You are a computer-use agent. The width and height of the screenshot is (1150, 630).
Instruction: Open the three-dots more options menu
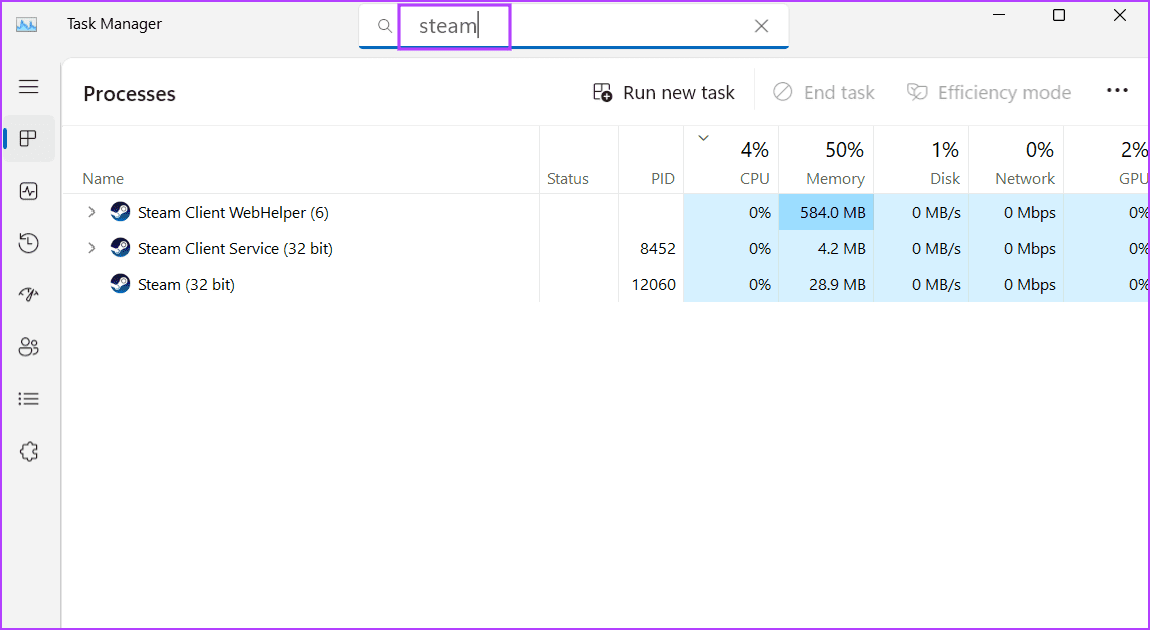click(1117, 90)
